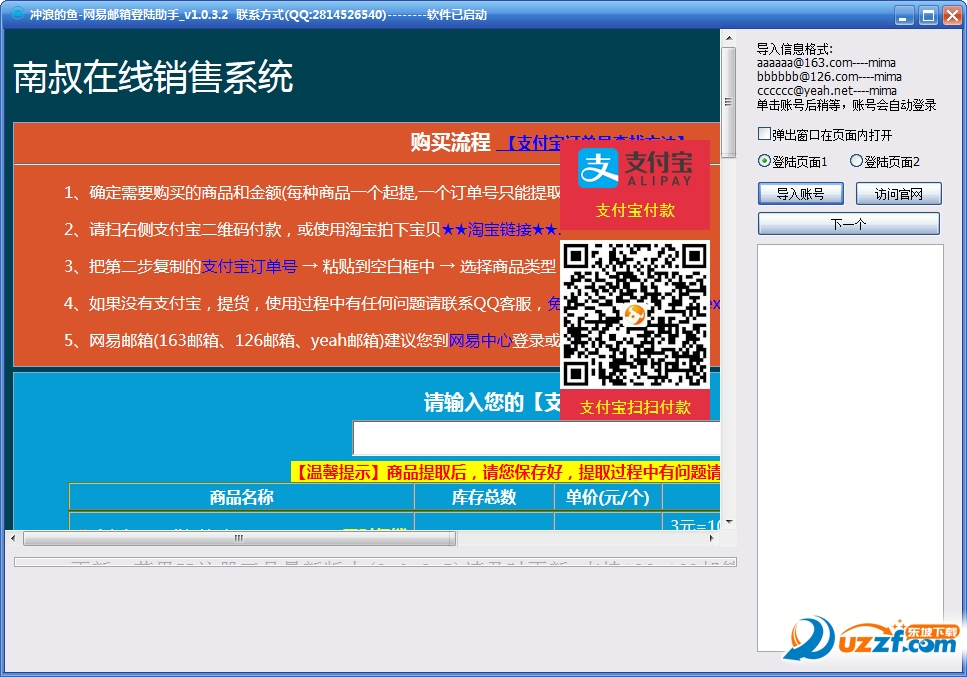Screen dimensions: 967x677
Task: Enable 弹出窗口在页面内打开 checkbox
Action: [764, 134]
